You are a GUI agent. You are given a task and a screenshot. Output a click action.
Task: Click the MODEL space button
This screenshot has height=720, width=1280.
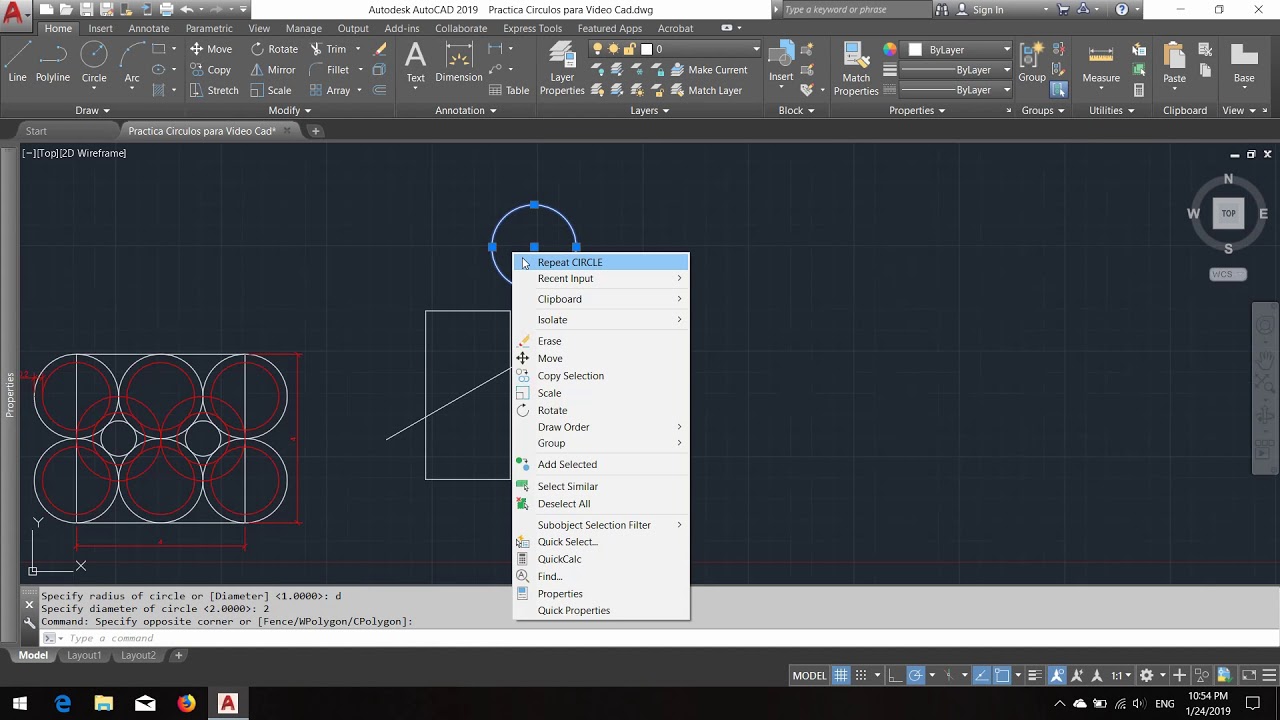click(809, 675)
